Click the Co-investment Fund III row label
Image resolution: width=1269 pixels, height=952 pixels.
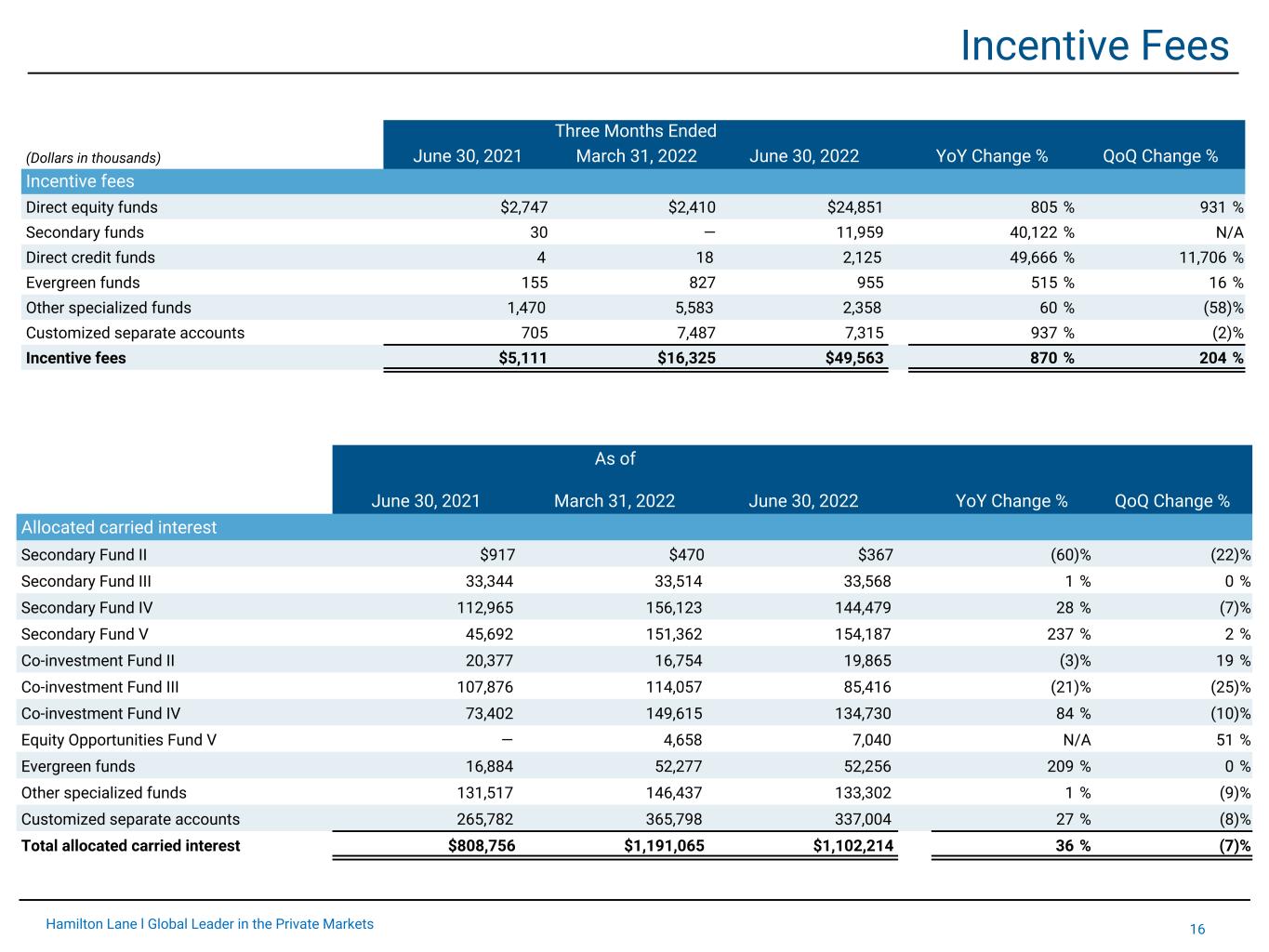pyautogui.click(x=99, y=687)
